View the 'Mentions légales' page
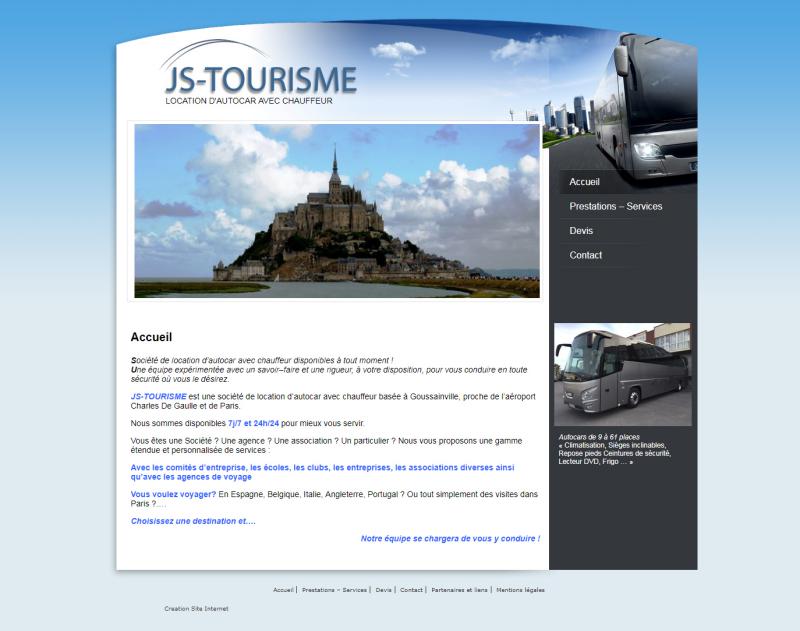The height and width of the screenshot is (631, 800). (518, 591)
